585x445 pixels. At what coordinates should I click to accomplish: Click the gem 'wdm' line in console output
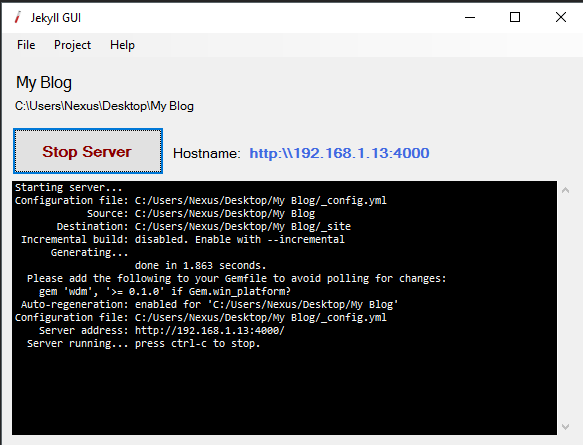[x=165, y=291]
